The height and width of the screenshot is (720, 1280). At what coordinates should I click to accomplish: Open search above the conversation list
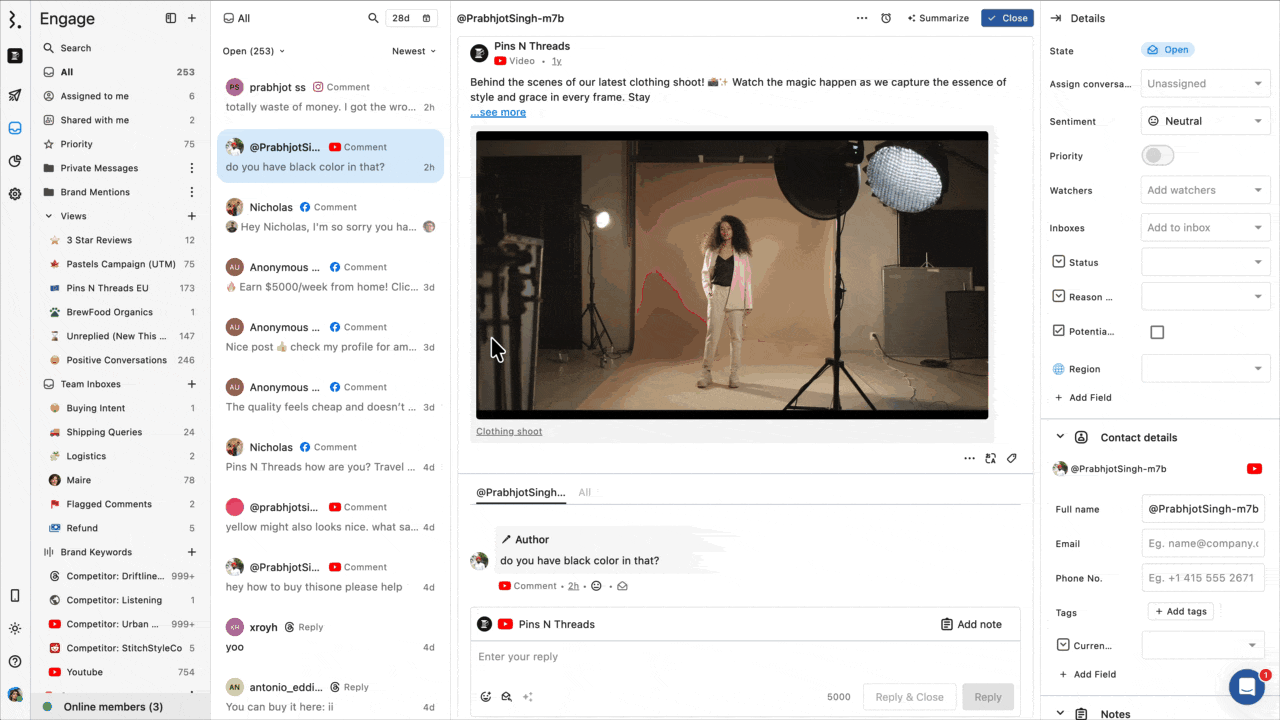coord(373,18)
